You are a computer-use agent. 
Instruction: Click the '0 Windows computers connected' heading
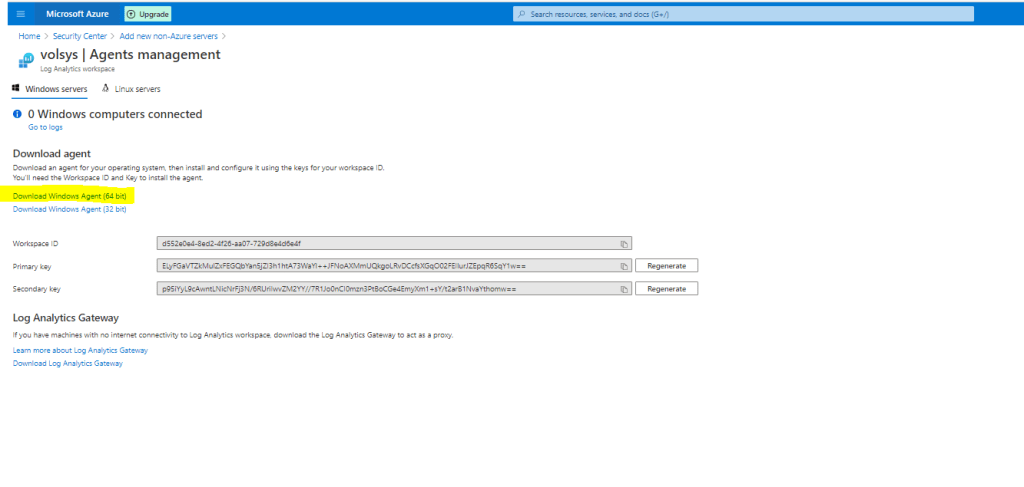[x=115, y=114]
